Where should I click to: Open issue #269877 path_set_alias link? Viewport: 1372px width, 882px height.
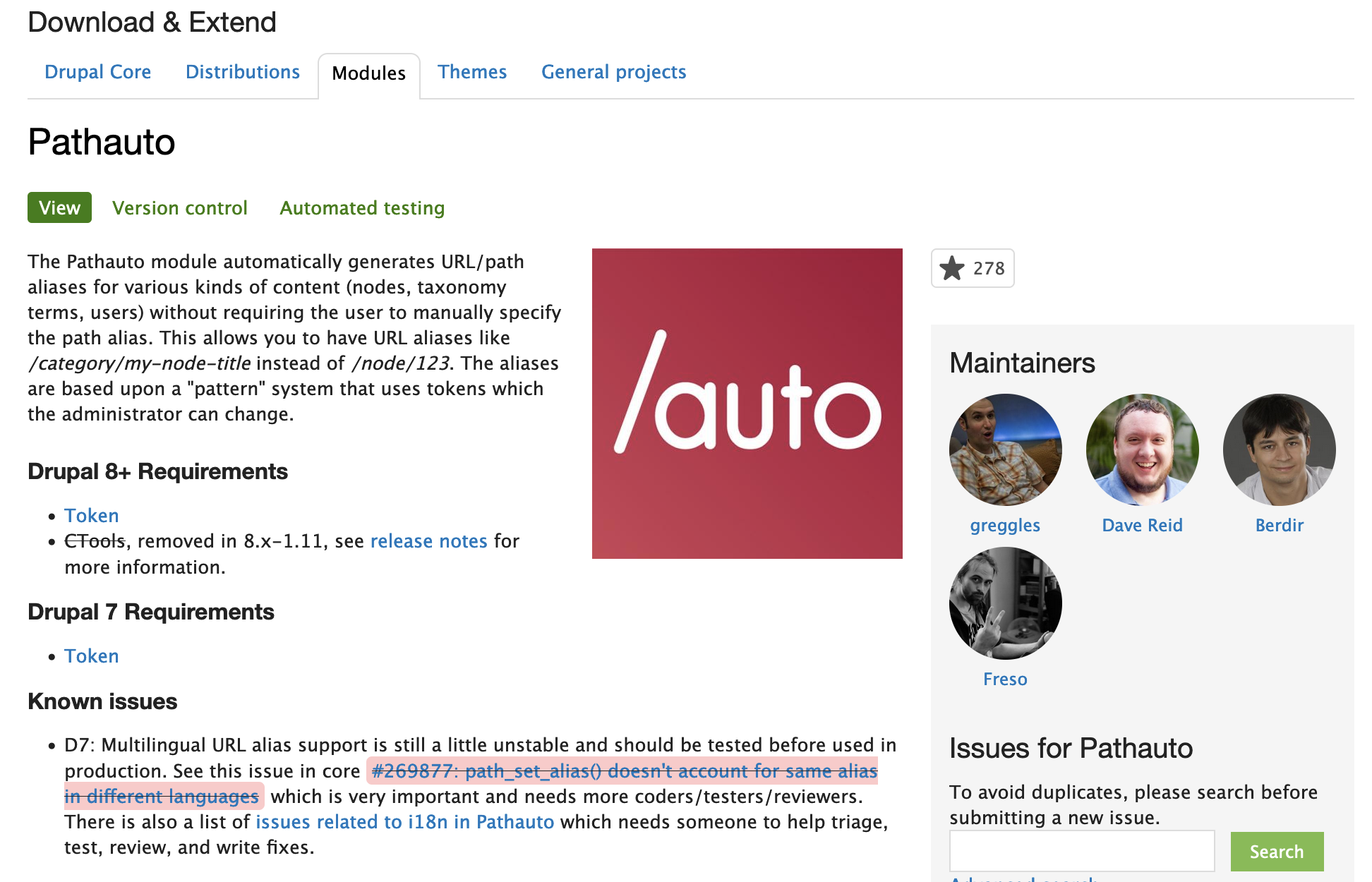pyautogui.click(x=624, y=771)
